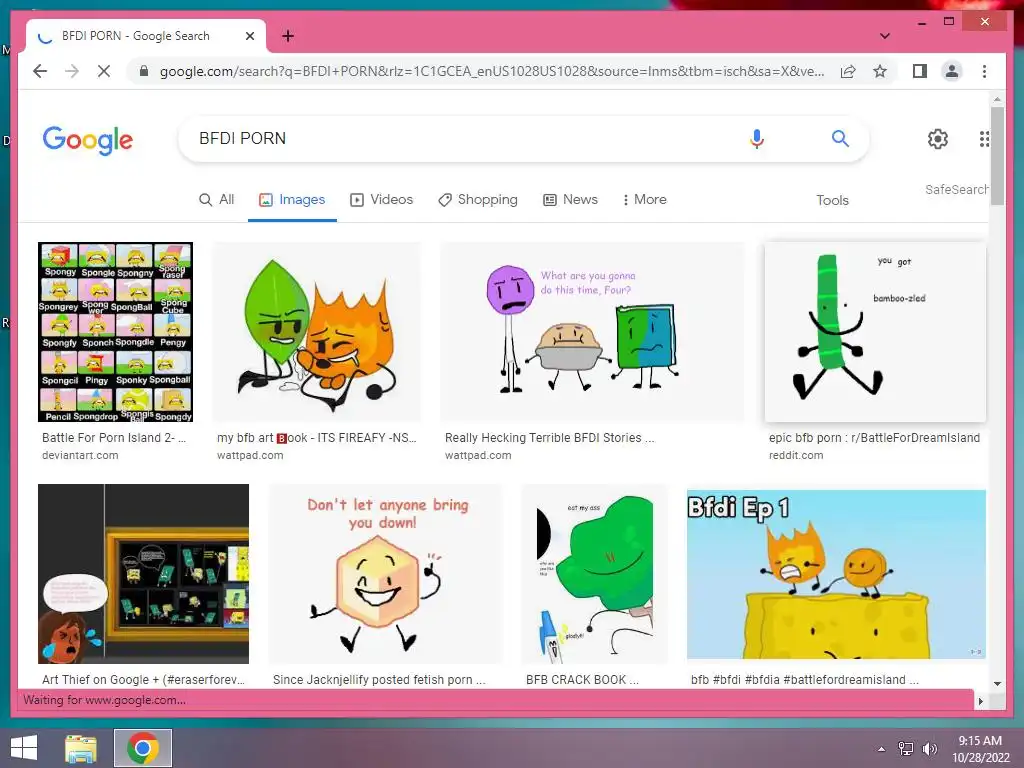Open the Chrome profile menu

click(952, 71)
